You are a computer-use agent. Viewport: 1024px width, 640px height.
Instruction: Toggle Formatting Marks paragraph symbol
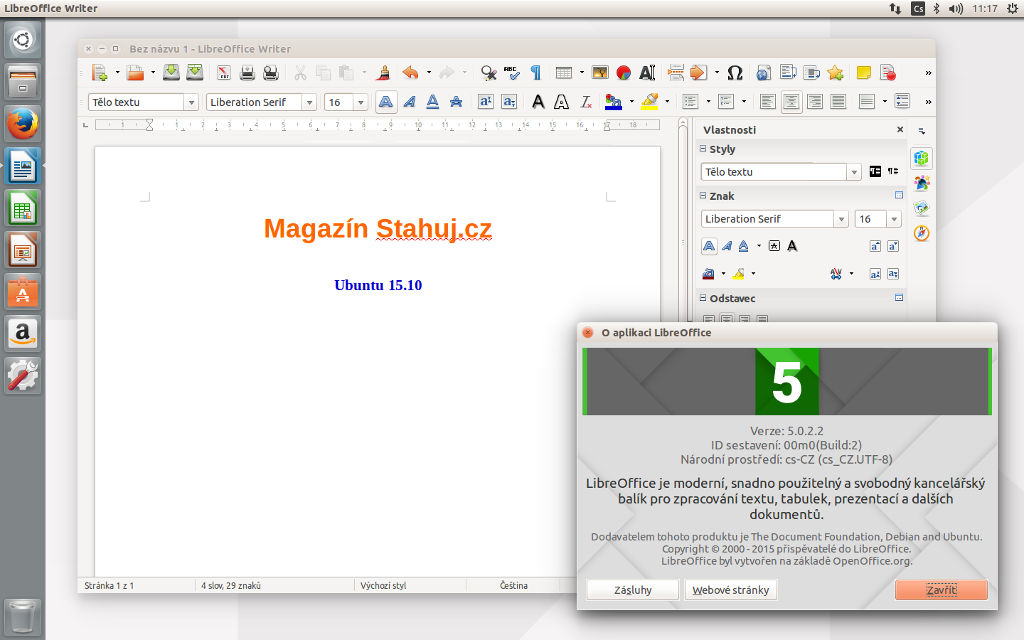pos(536,72)
